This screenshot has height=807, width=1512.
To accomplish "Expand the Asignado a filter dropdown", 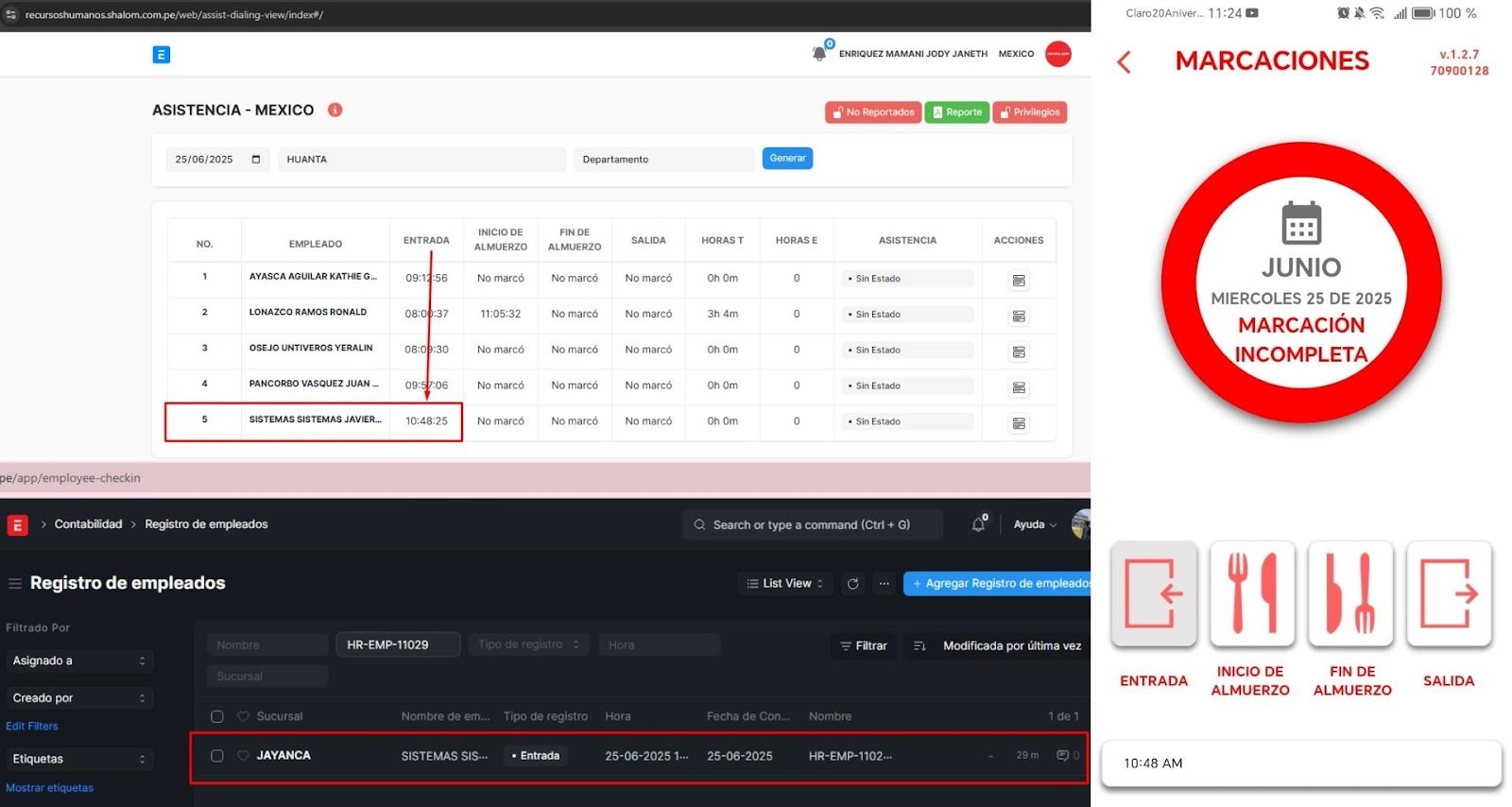I will point(78,661).
